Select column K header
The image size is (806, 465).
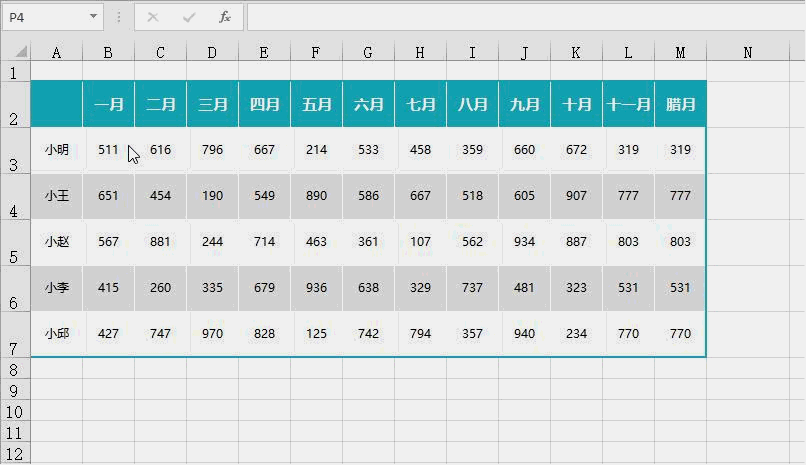[576, 52]
